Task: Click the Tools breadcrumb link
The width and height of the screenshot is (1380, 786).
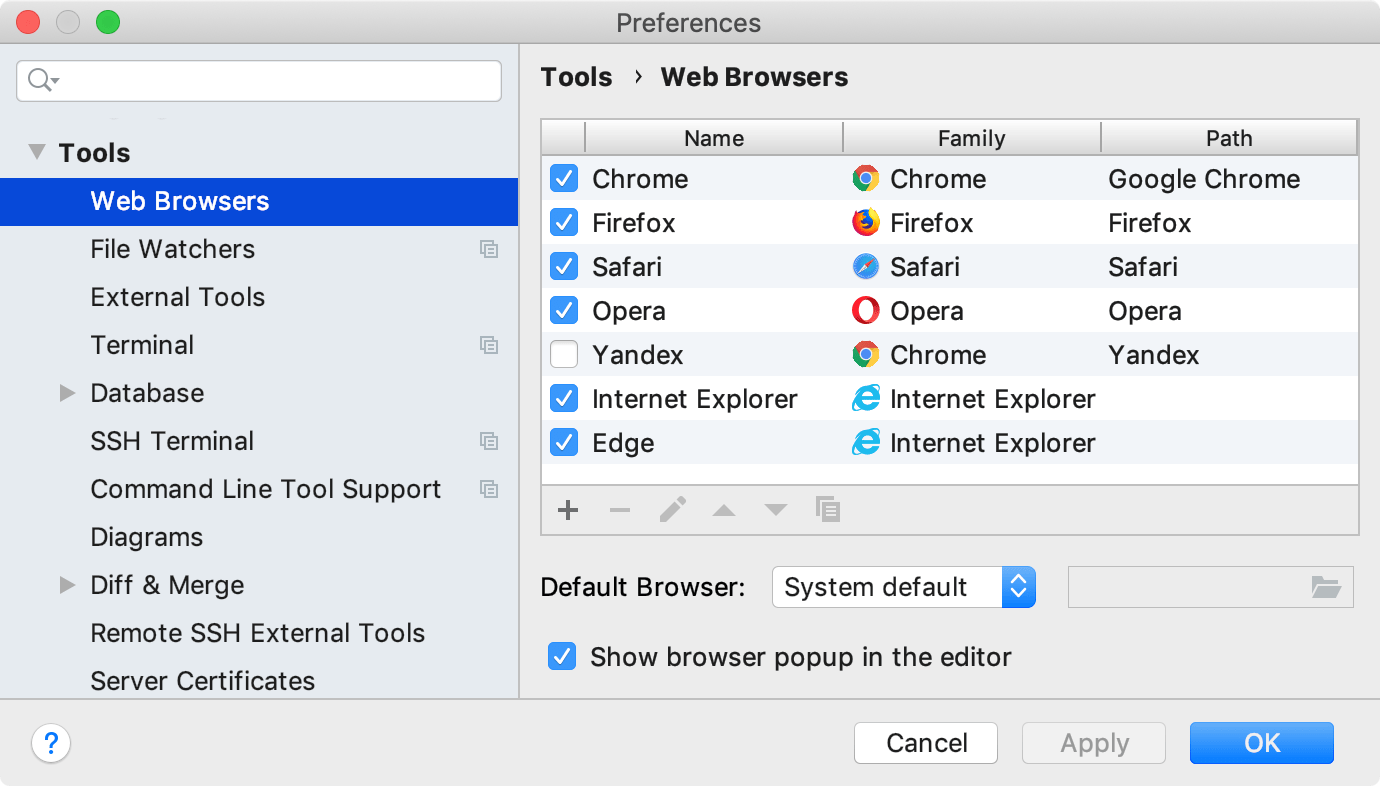Action: 576,77
